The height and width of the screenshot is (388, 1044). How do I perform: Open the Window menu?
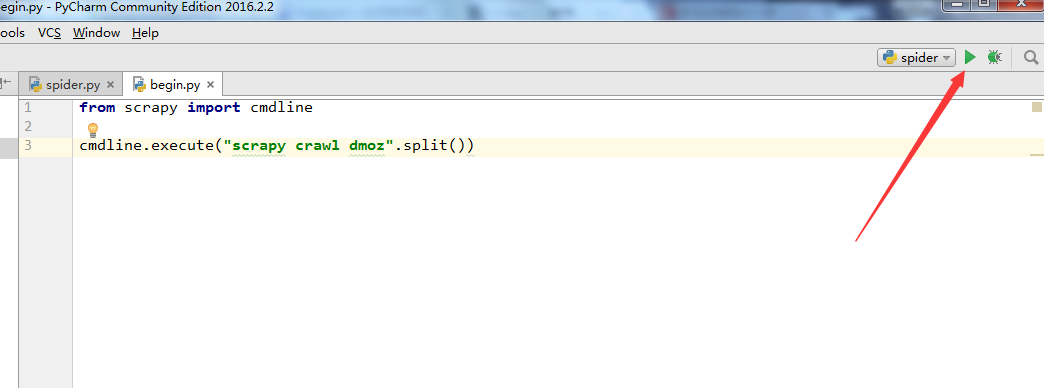97,33
